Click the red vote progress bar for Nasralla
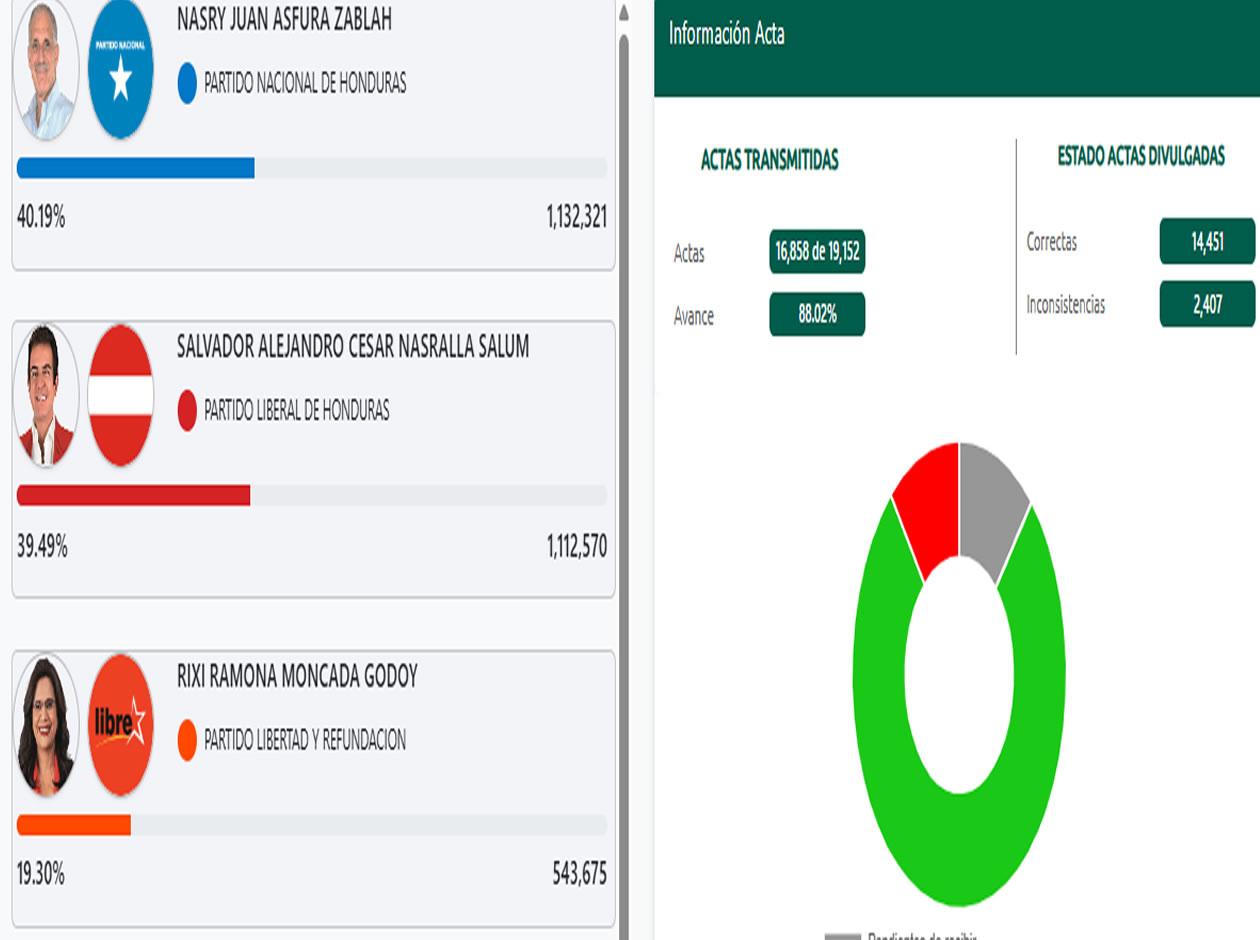Screen dimensions: 1260x940 134,495
